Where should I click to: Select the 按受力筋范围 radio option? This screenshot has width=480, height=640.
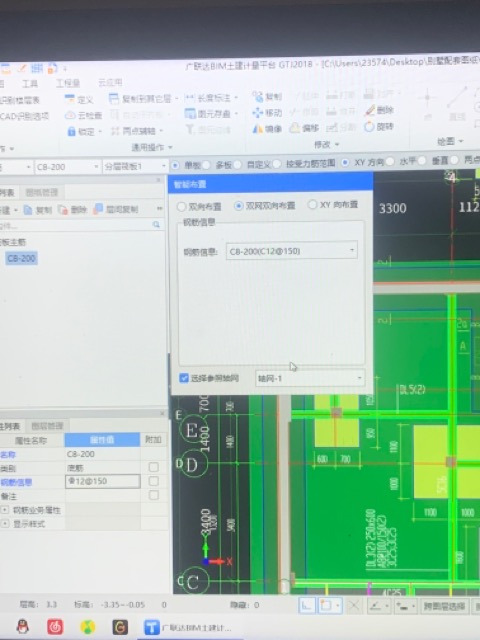[277, 164]
